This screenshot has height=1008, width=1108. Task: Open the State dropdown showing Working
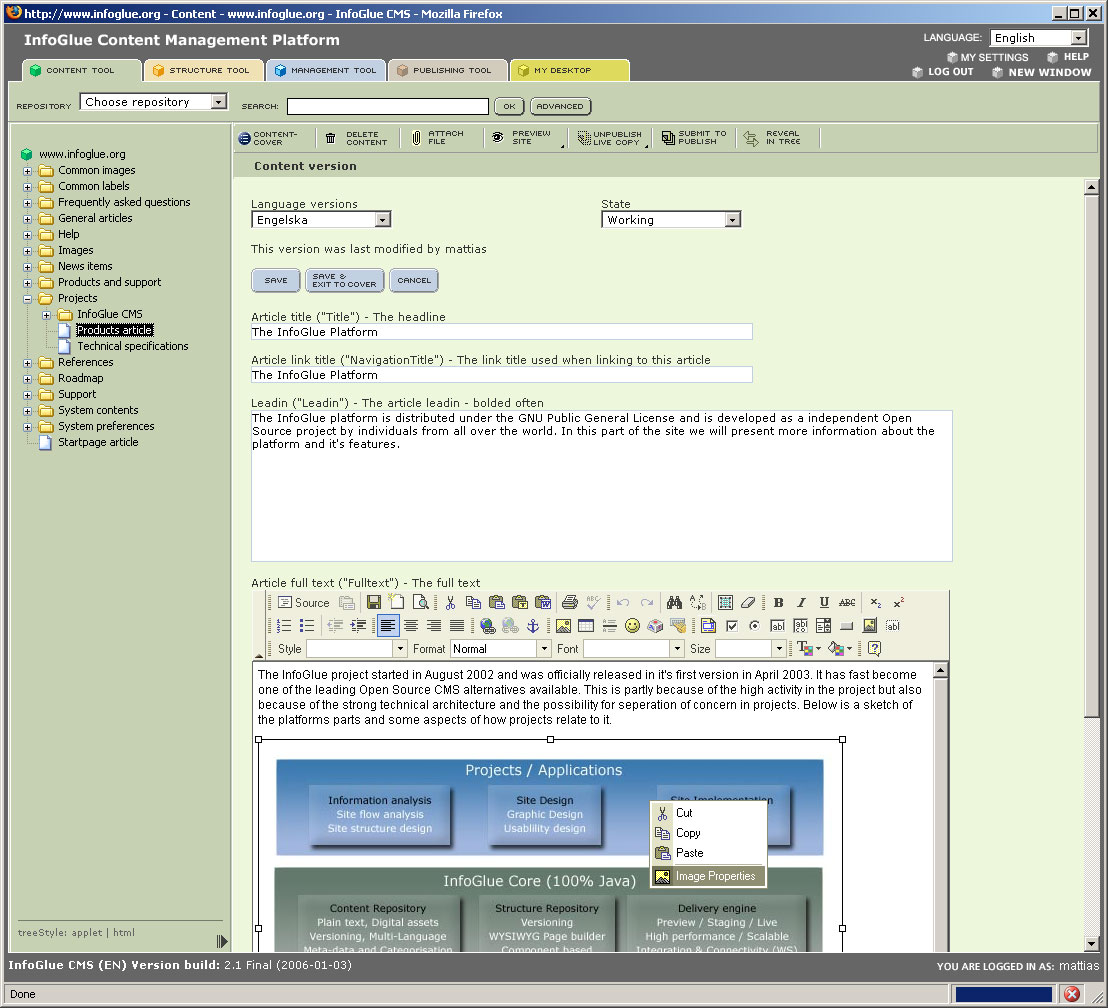(671, 220)
